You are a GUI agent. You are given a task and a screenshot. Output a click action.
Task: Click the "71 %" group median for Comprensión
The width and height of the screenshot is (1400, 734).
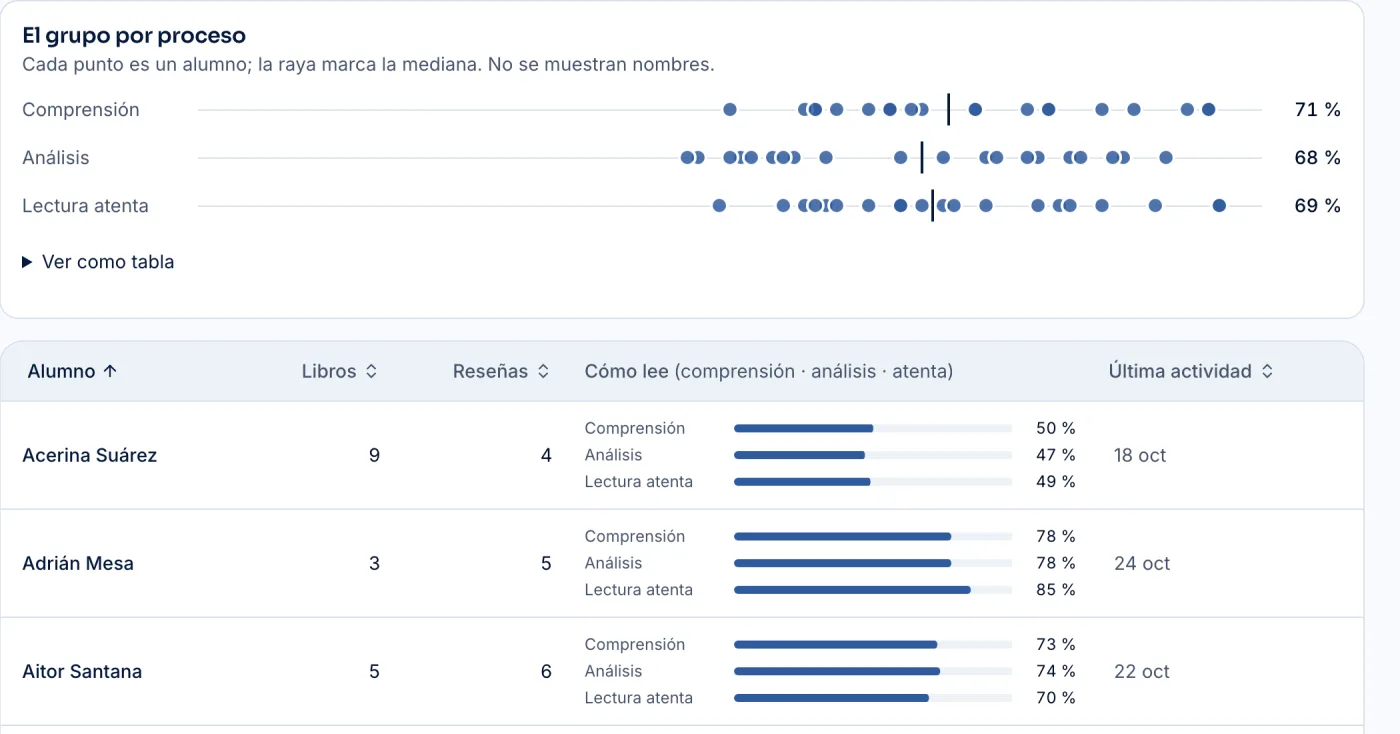click(1318, 110)
